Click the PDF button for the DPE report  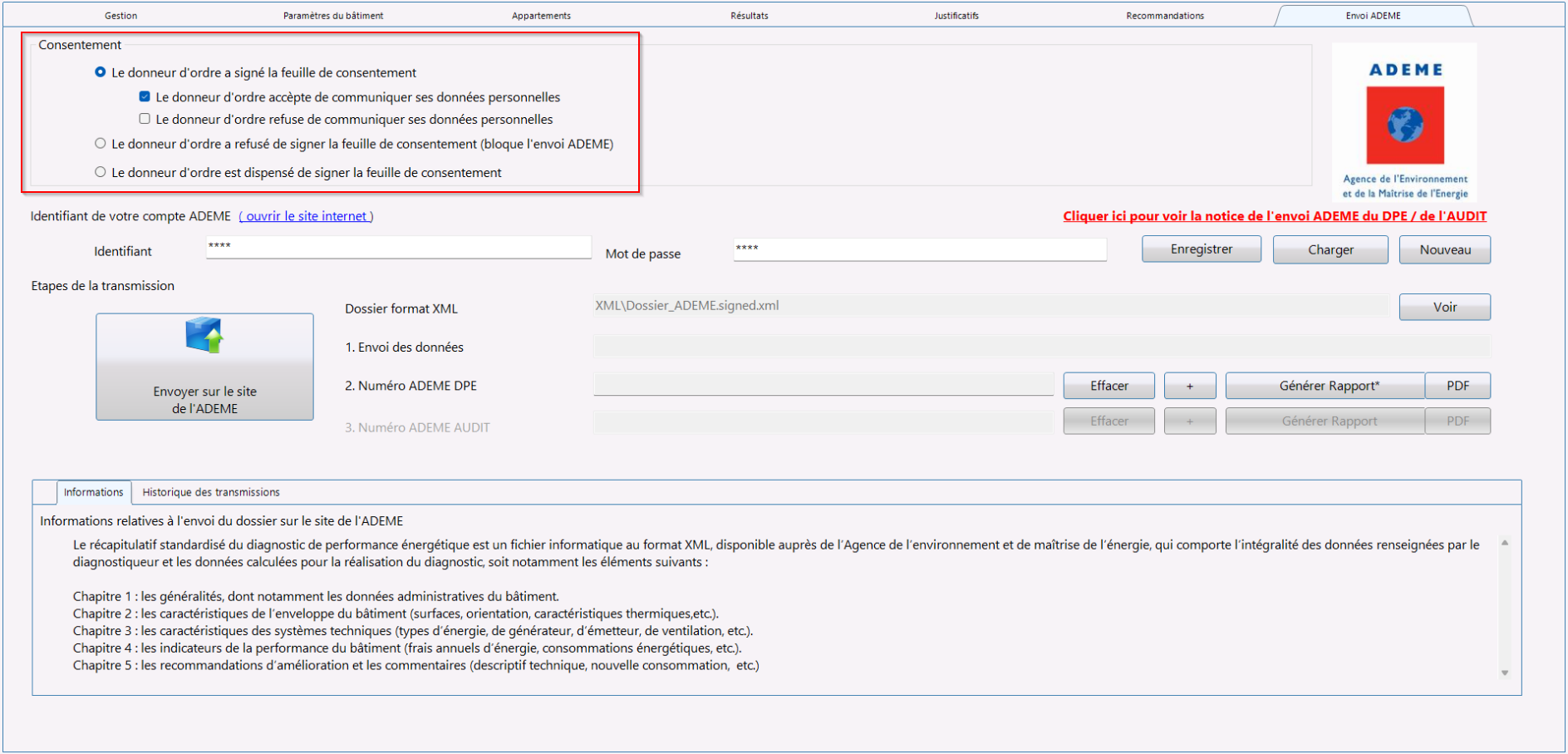[1457, 385]
